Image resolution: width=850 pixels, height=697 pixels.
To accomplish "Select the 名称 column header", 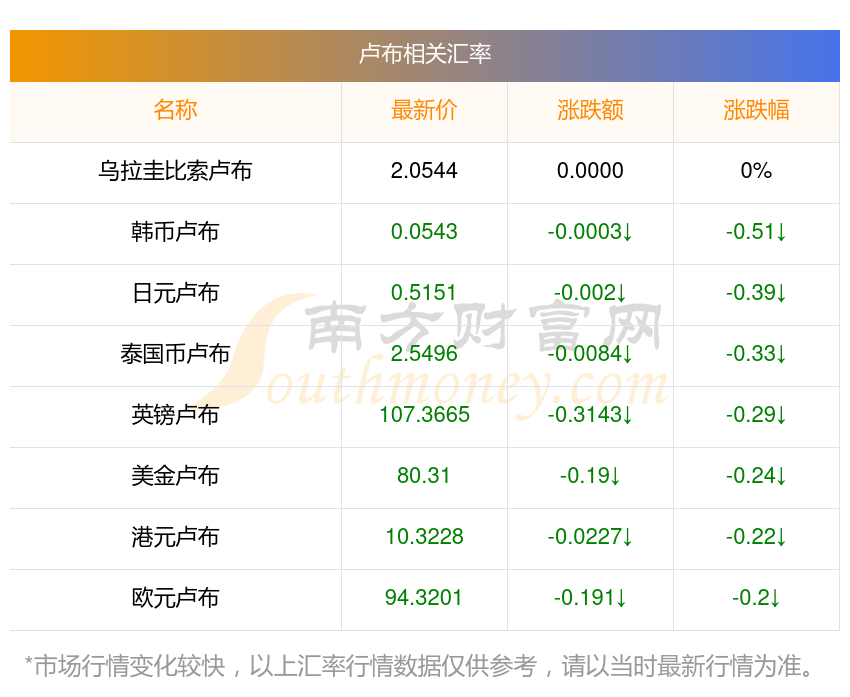I will (x=175, y=110).
